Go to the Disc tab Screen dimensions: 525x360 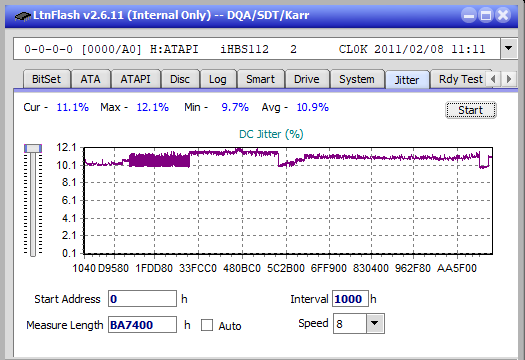pos(180,79)
